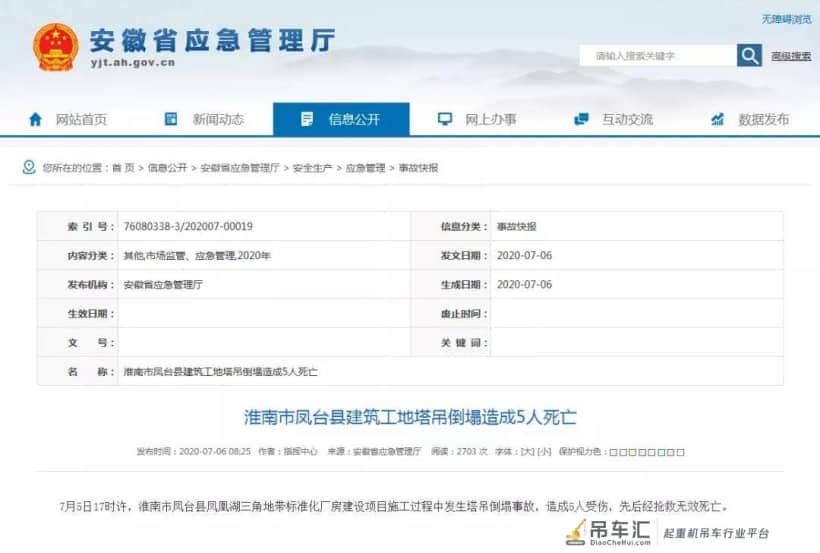Click the 索引号 label cell
The image size is (820, 553).
78,227
